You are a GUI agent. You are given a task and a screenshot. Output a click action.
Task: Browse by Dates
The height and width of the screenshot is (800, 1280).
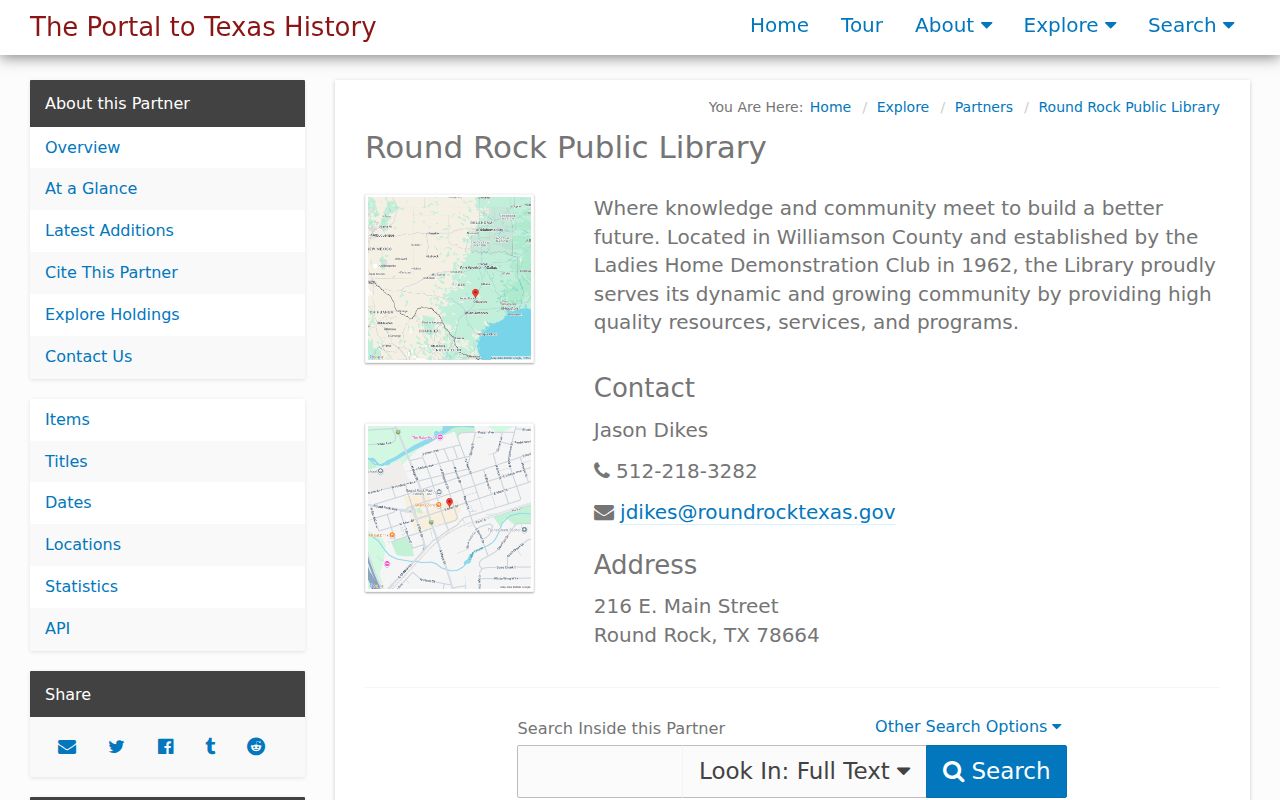(x=167, y=503)
